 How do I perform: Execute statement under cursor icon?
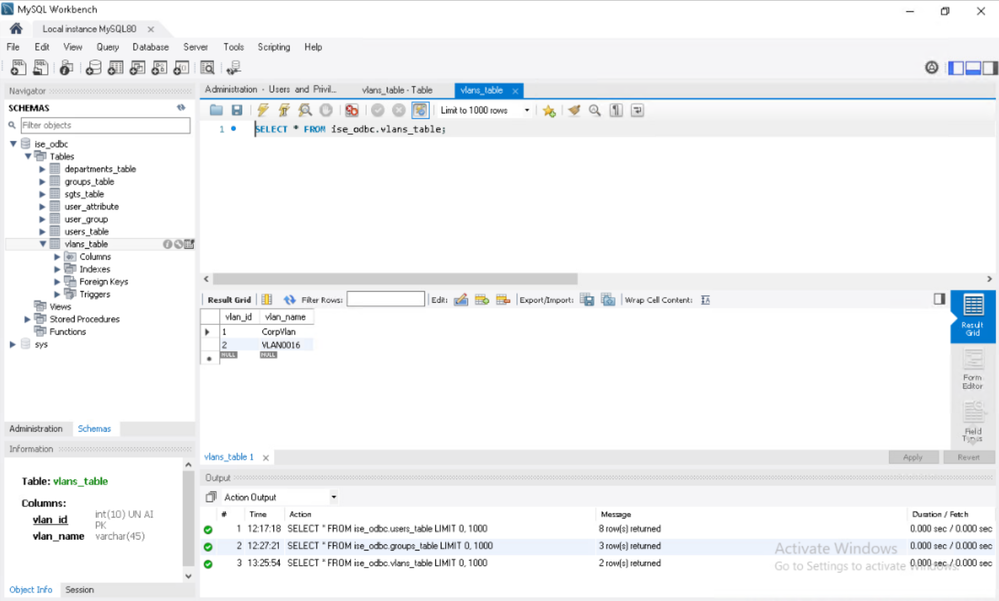coord(284,110)
